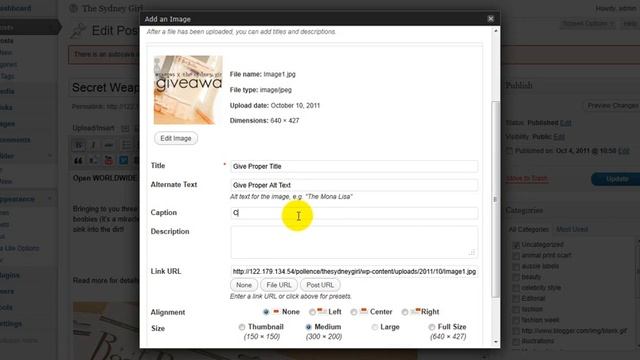640x360 pixels.
Task: Click Italic icon in background post editor
Action: coord(93,145)
